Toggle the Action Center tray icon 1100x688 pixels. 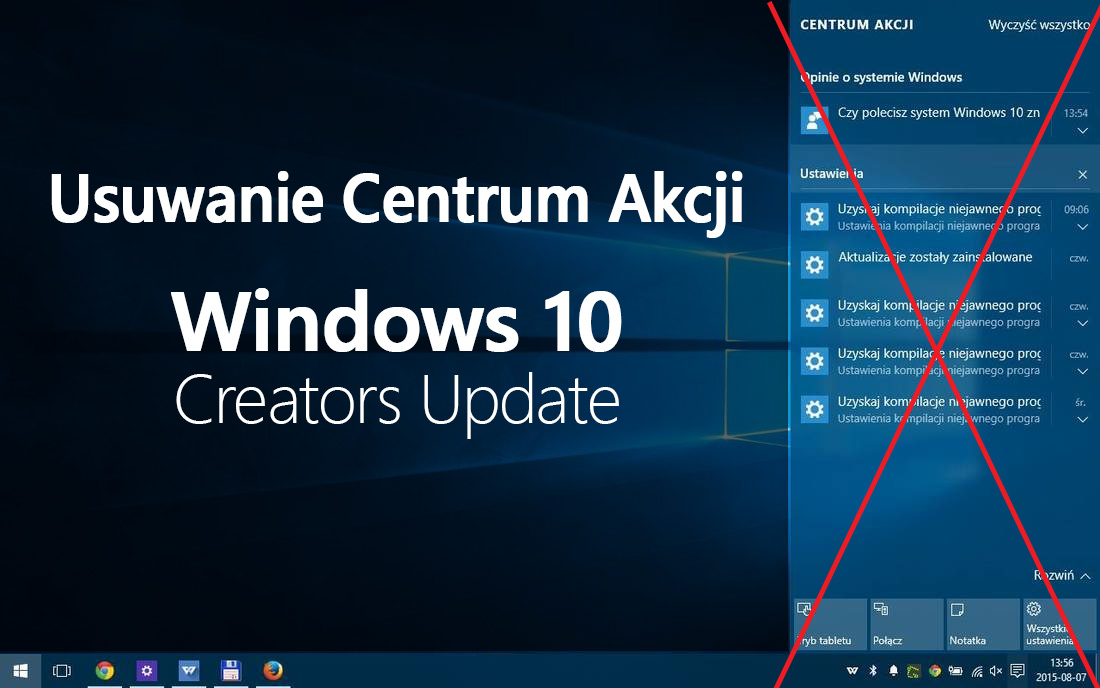pos(1017,671)
